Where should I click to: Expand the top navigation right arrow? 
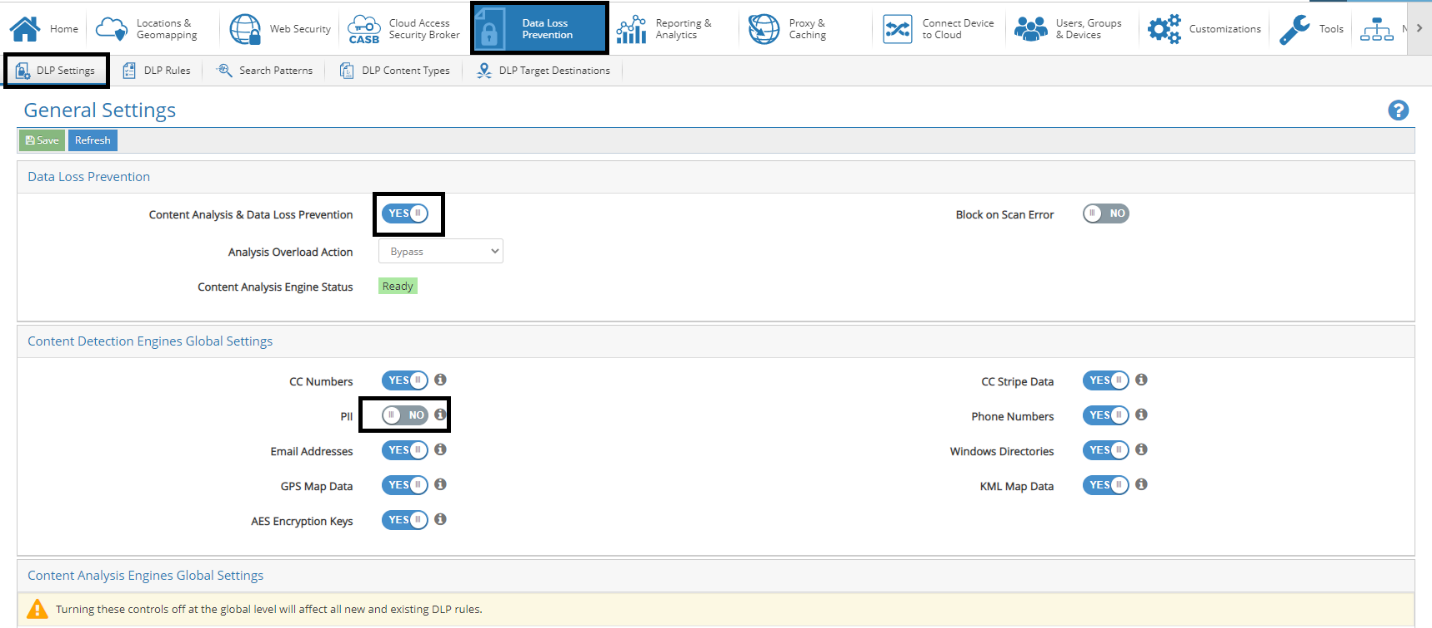click(1419, 28)
